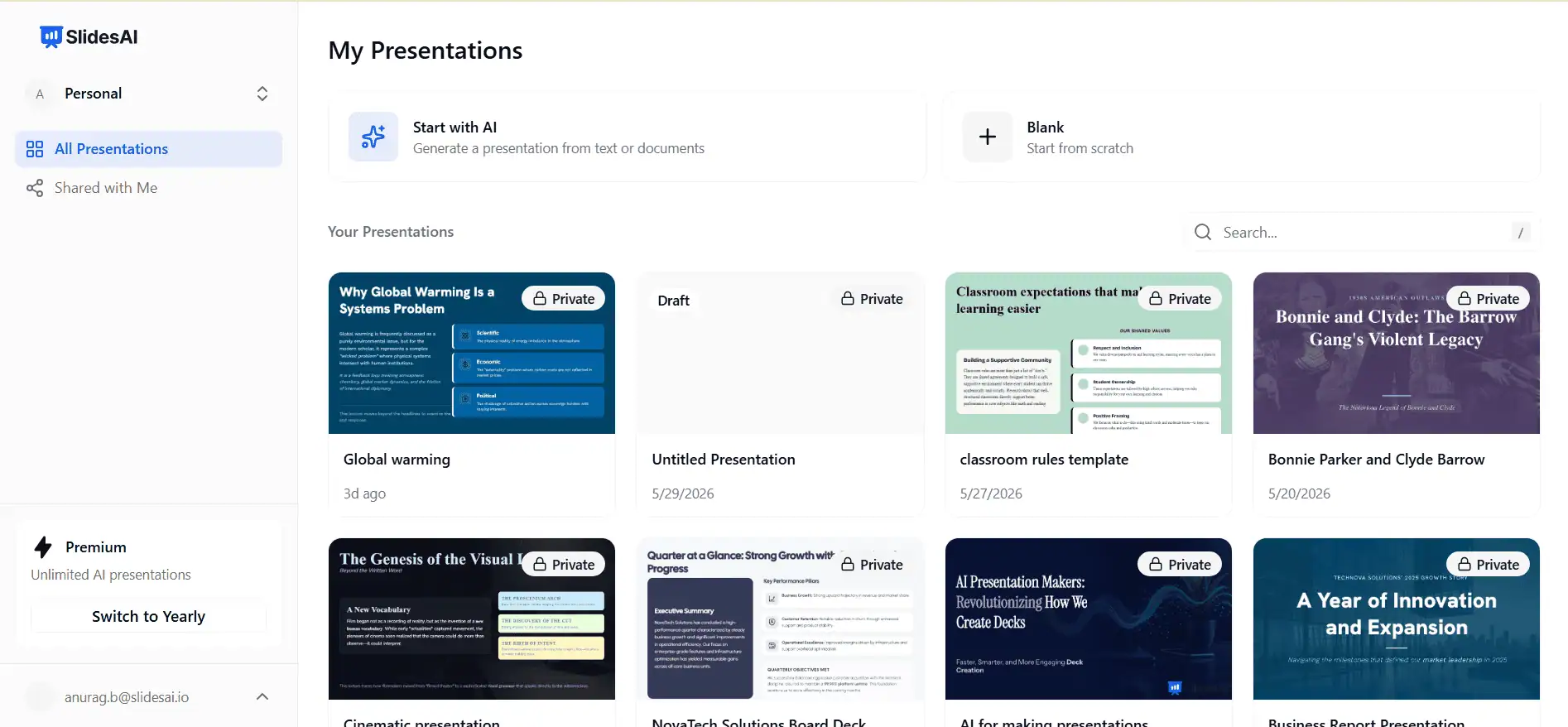Click the Premium lightning bolt icon

pyautogui.click(x=43, y=547)
